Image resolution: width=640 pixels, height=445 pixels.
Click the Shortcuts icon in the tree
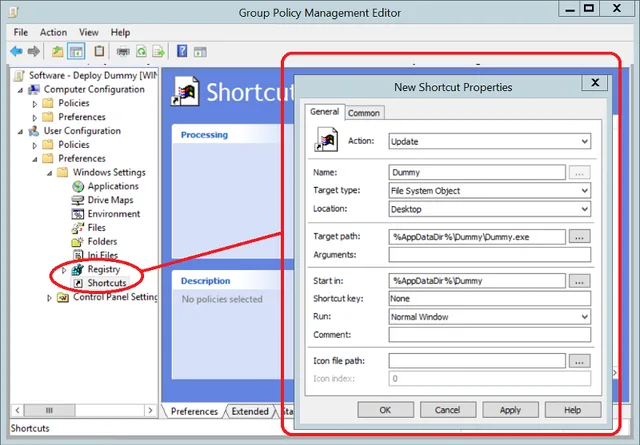[x=78, y=283]
